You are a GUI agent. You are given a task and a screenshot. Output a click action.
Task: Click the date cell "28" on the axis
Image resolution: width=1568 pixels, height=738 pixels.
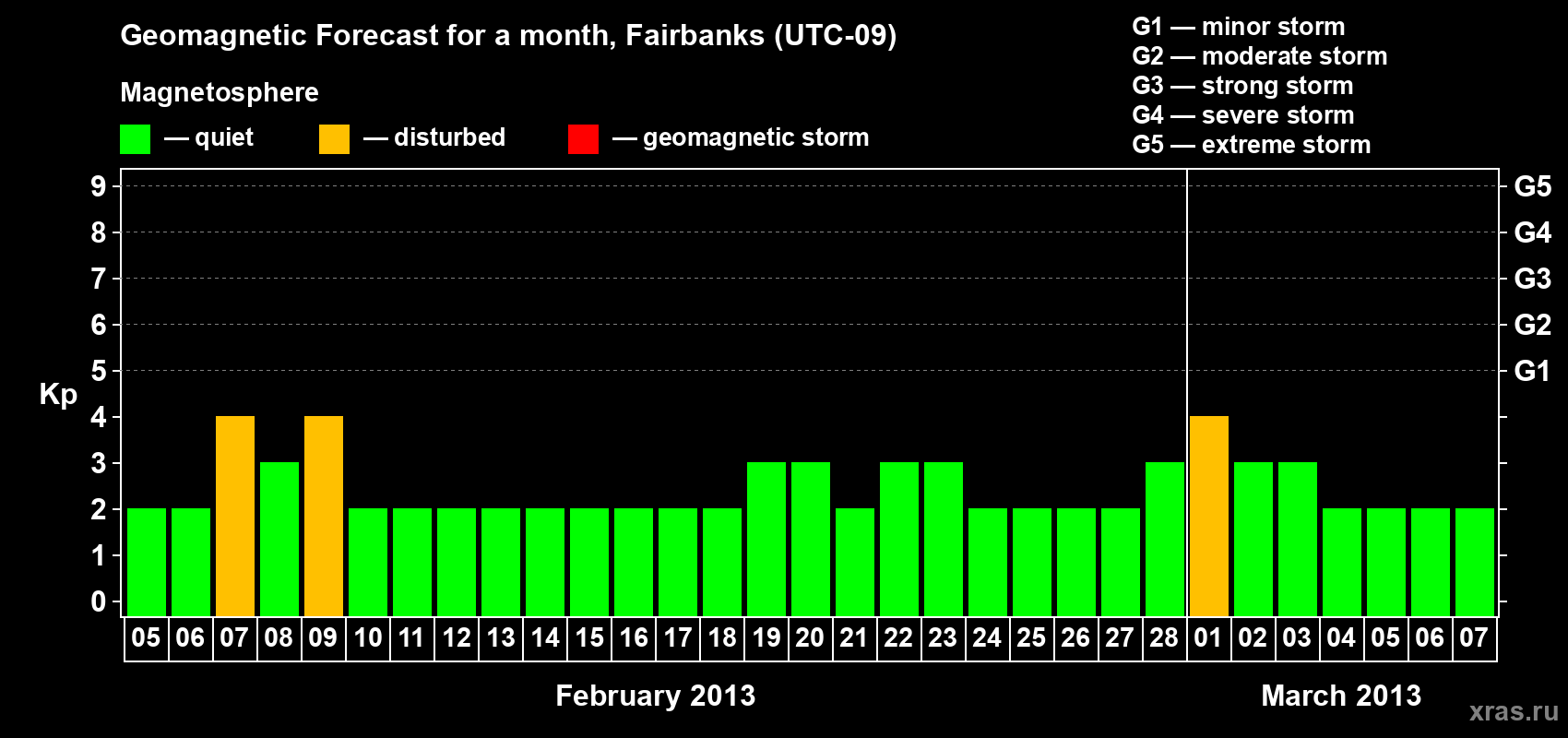point(1165,638)
